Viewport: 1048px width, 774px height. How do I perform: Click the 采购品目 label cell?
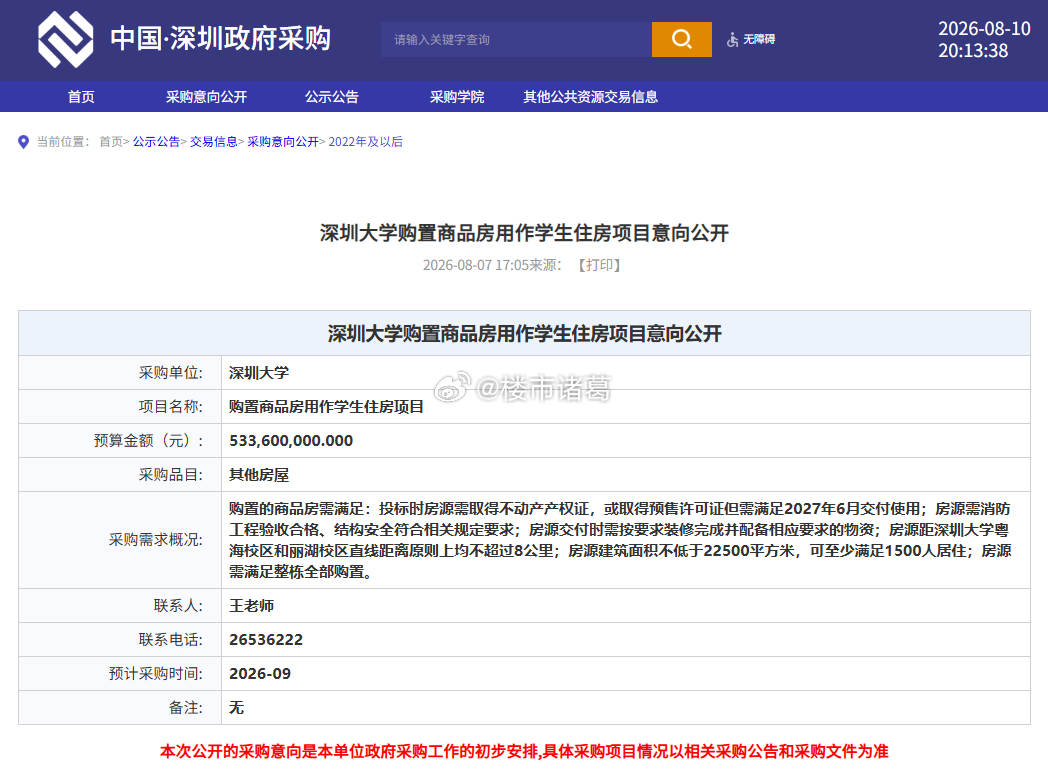(120, 475)
